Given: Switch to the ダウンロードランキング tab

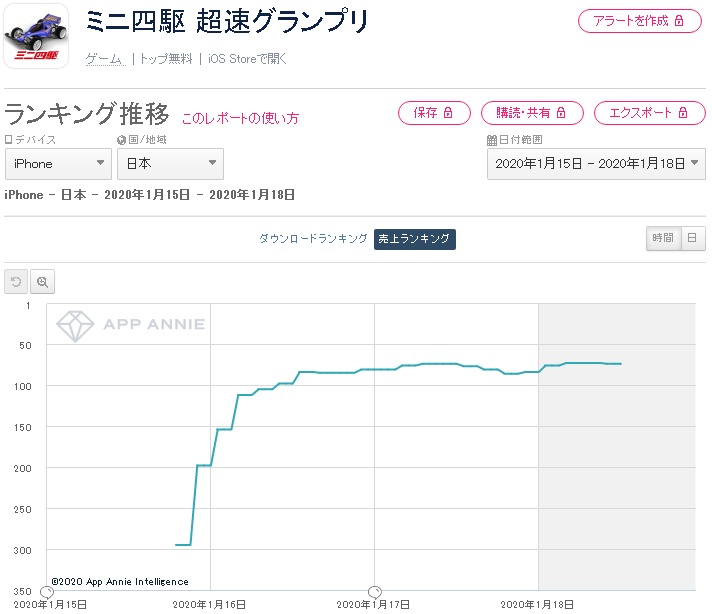Looking at the screenshot, I should click(313, 238).
